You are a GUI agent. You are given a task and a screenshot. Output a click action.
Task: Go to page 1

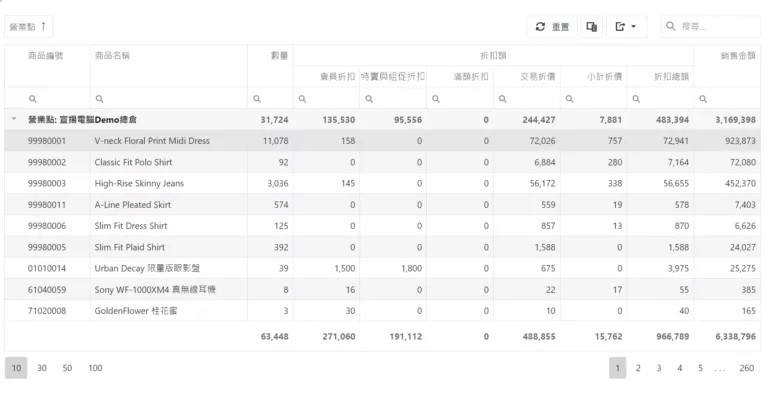[x=618, y=368]
